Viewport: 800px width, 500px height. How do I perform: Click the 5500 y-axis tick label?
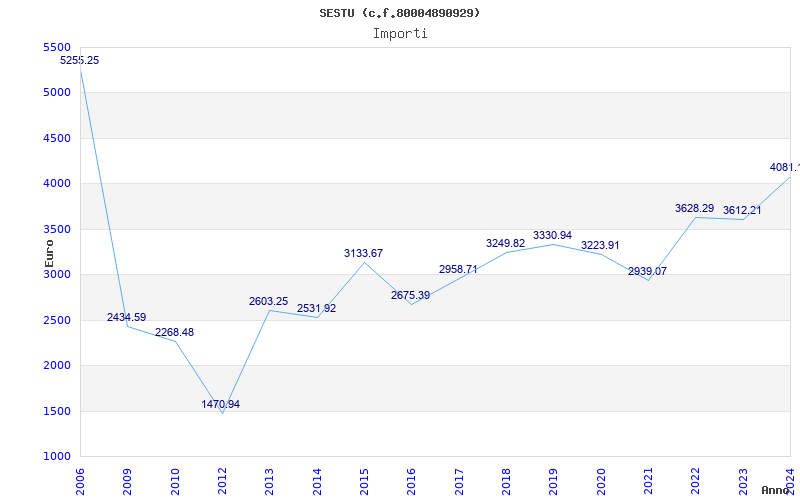(x=57, y=47)
